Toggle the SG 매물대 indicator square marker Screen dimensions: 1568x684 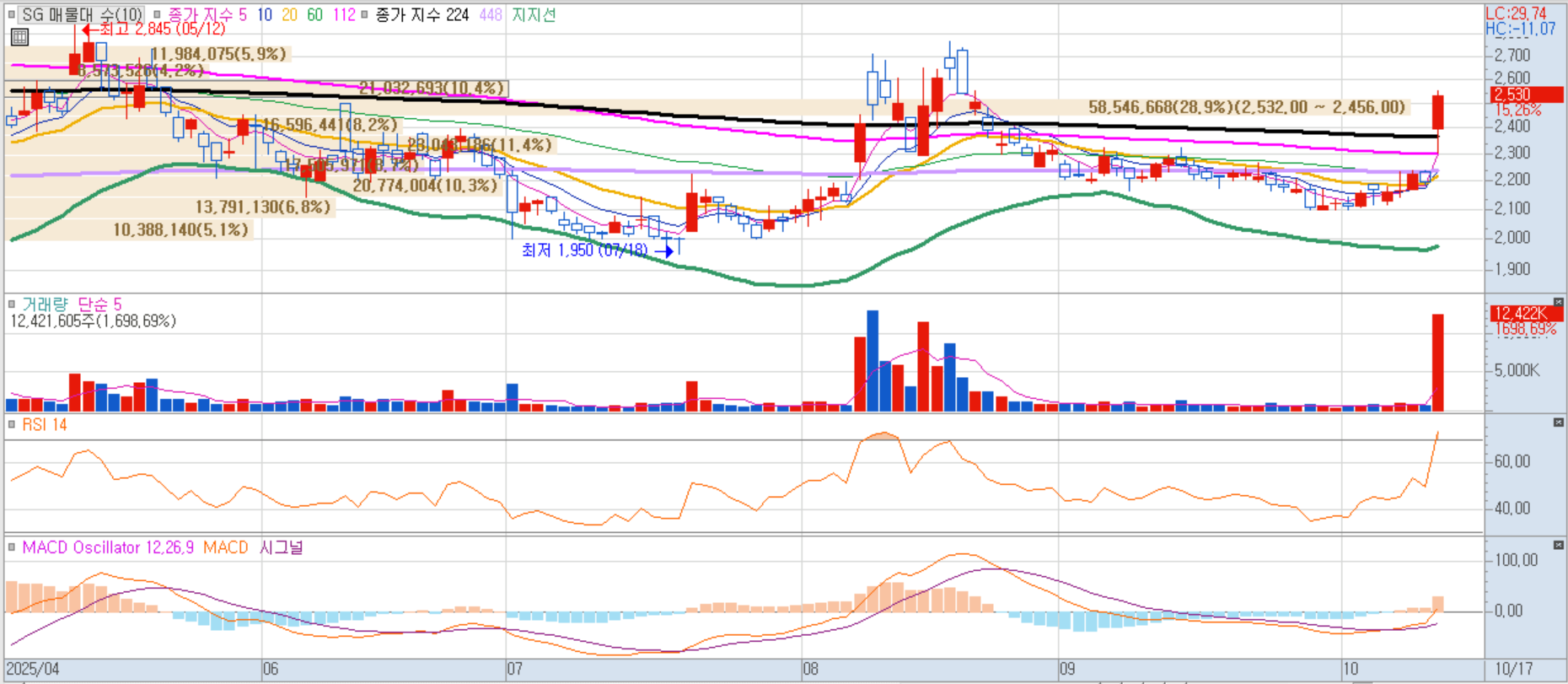coord(12,14)
